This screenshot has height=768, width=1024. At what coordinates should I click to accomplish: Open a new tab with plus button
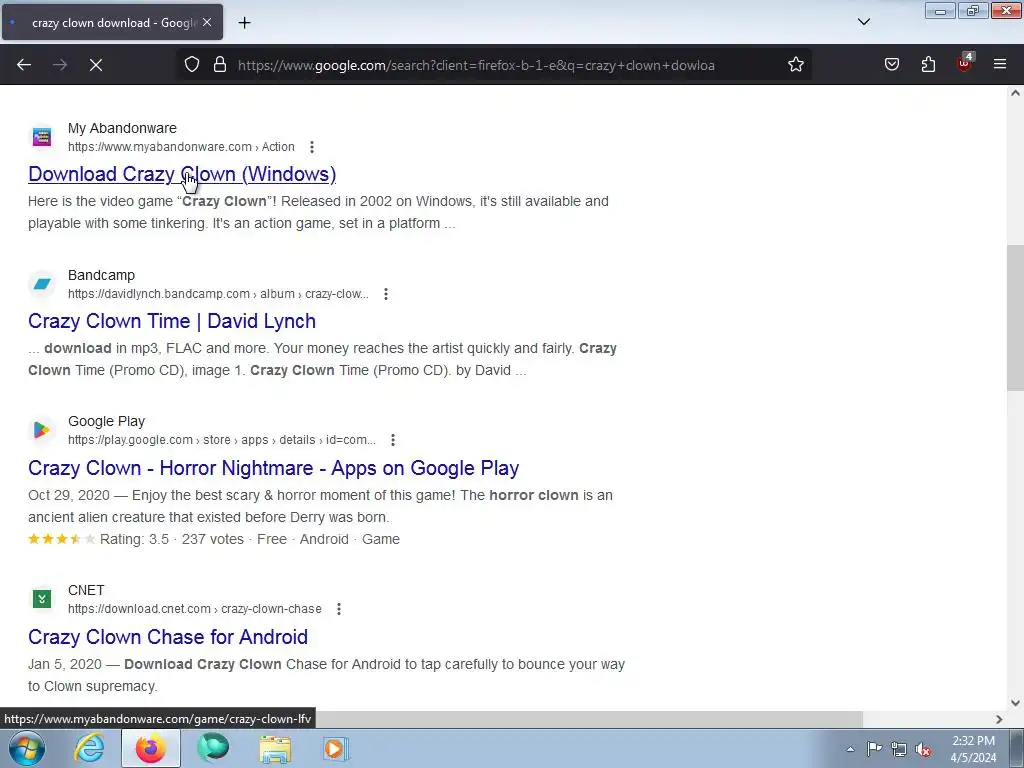pyautogui.click(x=244, y=23)
